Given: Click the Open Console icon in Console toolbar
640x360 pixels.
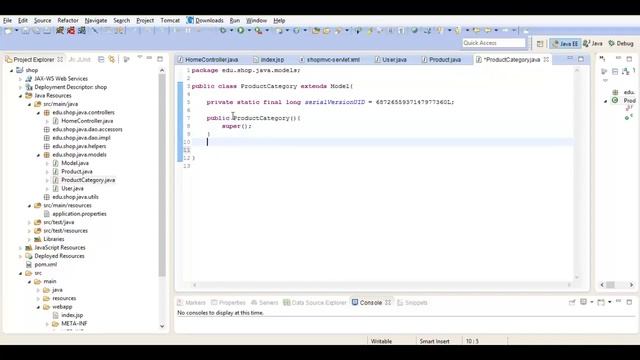Looking at the screenshot, I should click(601, 302).
